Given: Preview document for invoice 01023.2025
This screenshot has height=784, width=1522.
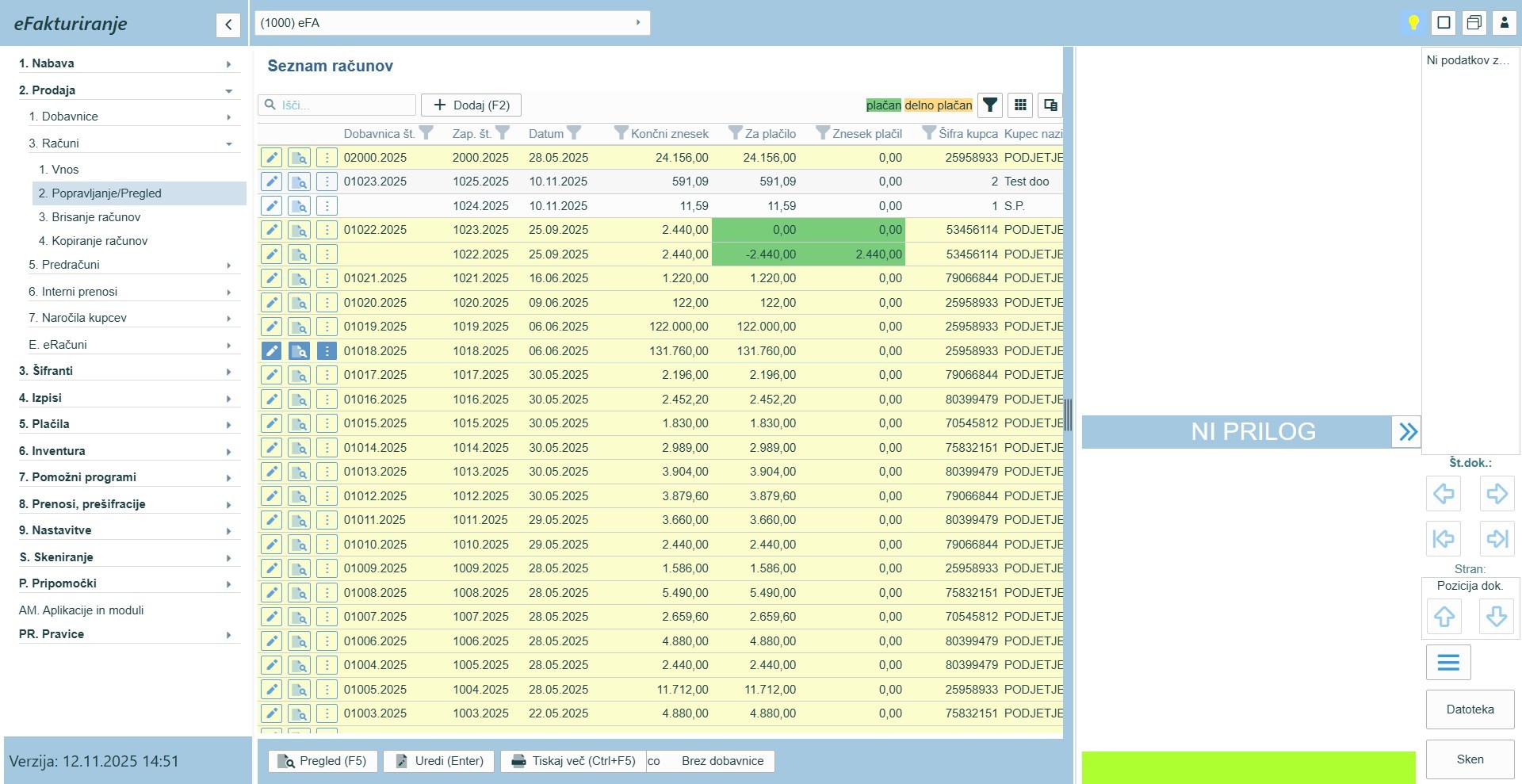Looking at the screenshot, I should point(299,182).
